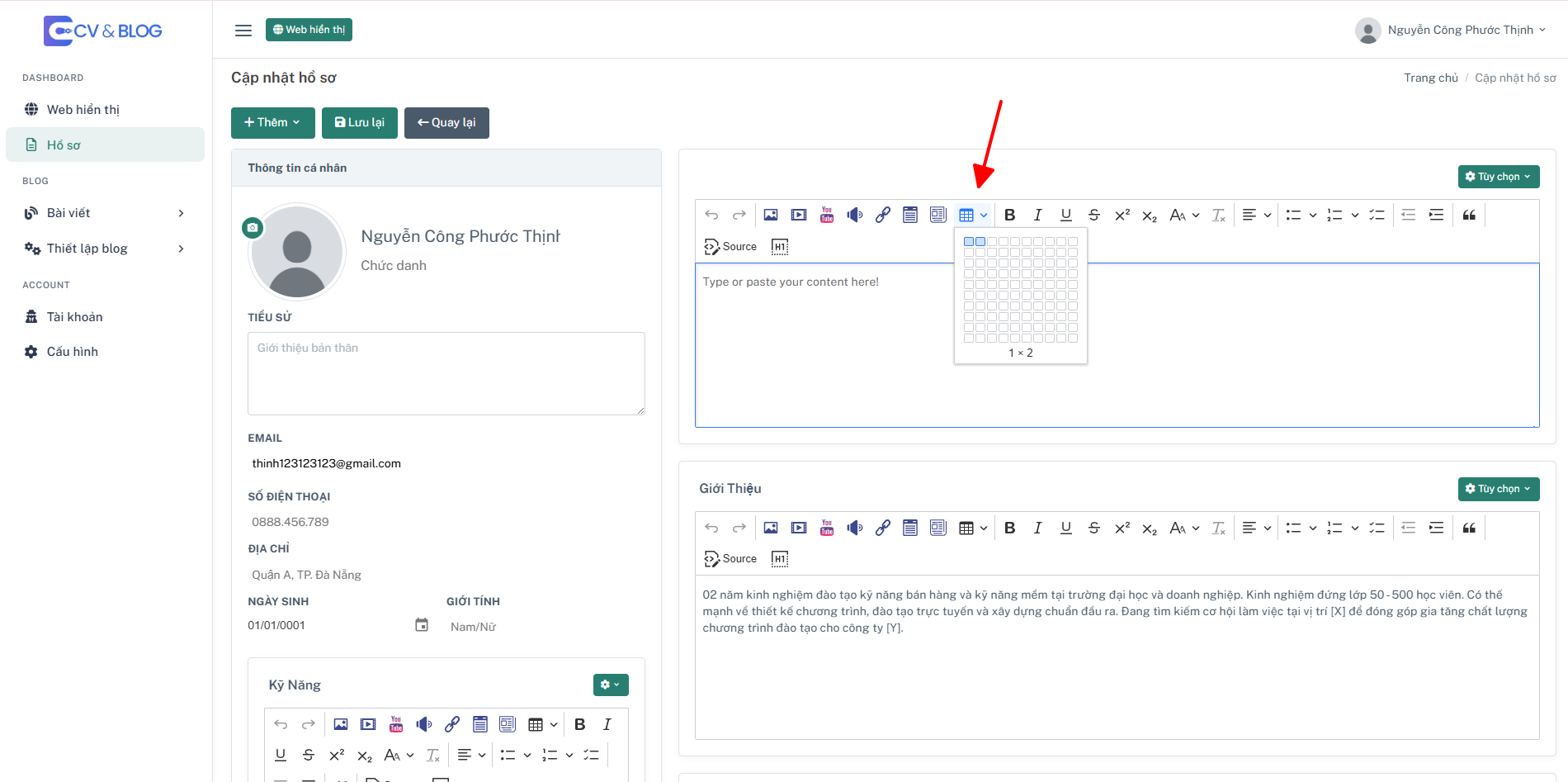Insert YouTube video in top editor
Viewport: 1568px width, 782px height.
(827, 215)
